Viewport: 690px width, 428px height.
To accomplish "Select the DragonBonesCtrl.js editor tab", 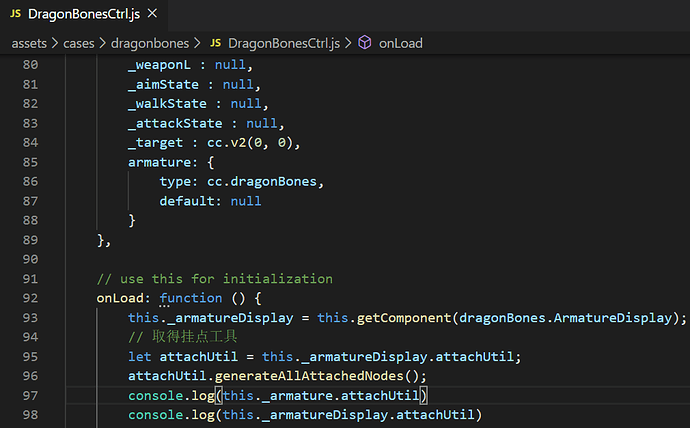I will [x=76, y=14].
